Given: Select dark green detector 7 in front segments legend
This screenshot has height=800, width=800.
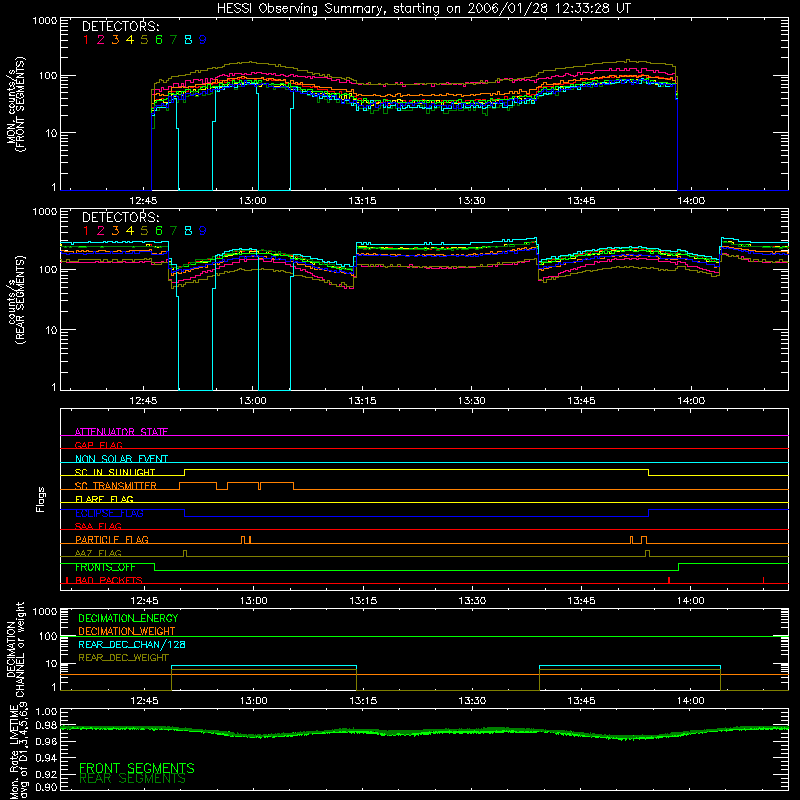Looking at the screenshot, I should 173,40.
